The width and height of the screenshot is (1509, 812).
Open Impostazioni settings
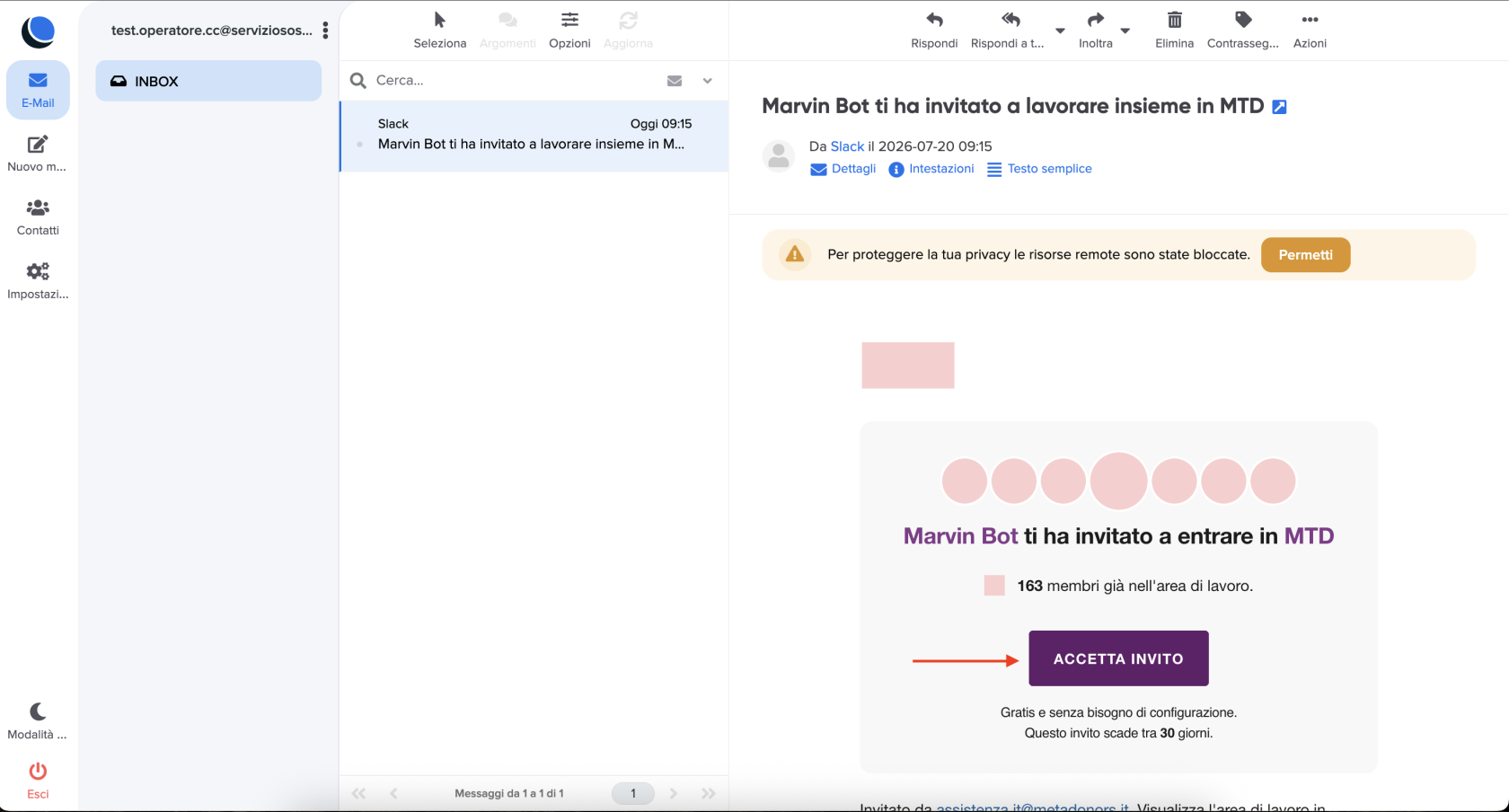tap(38, 281)
